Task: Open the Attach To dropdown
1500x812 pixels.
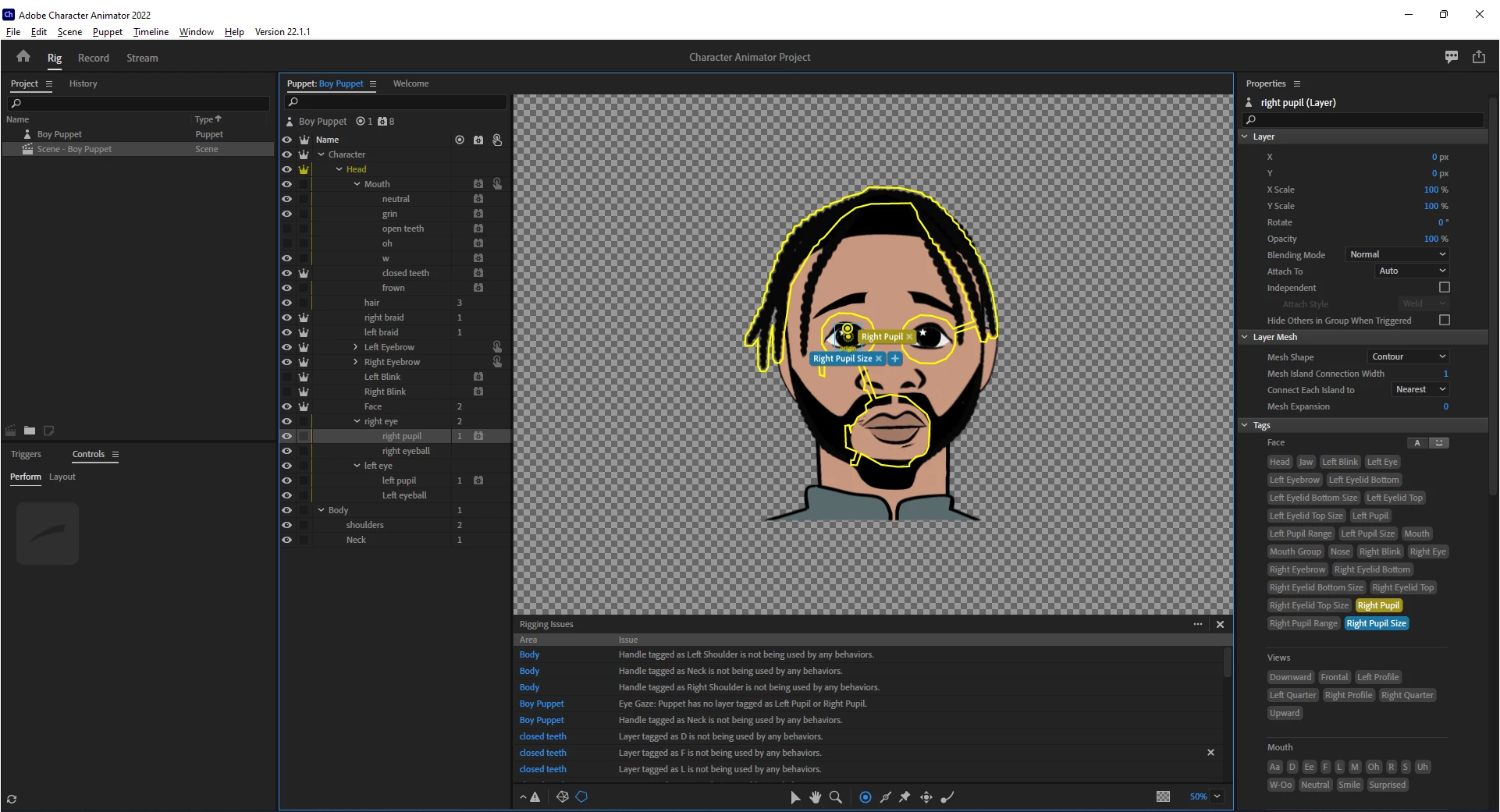Action: (1412, 271)
